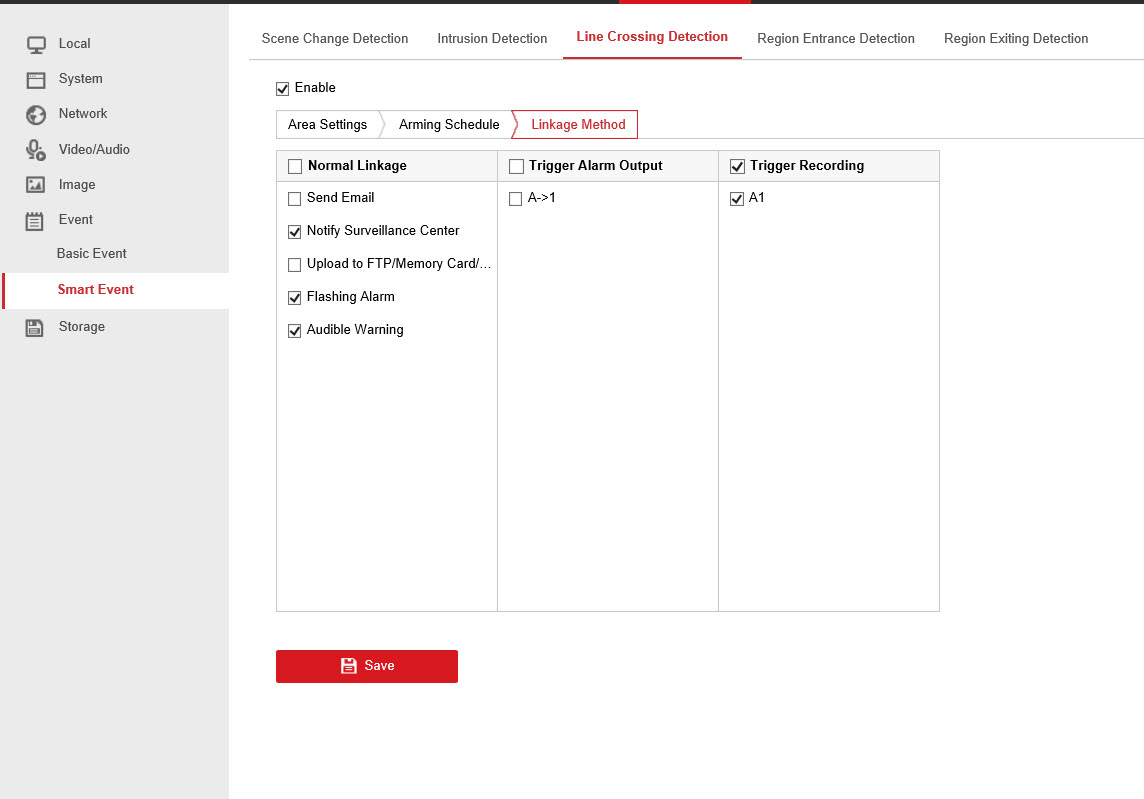Open Basic Event in the sidebar
Image resolution: width=1144 pixels, height=799 pixels.
click(92, 254)
